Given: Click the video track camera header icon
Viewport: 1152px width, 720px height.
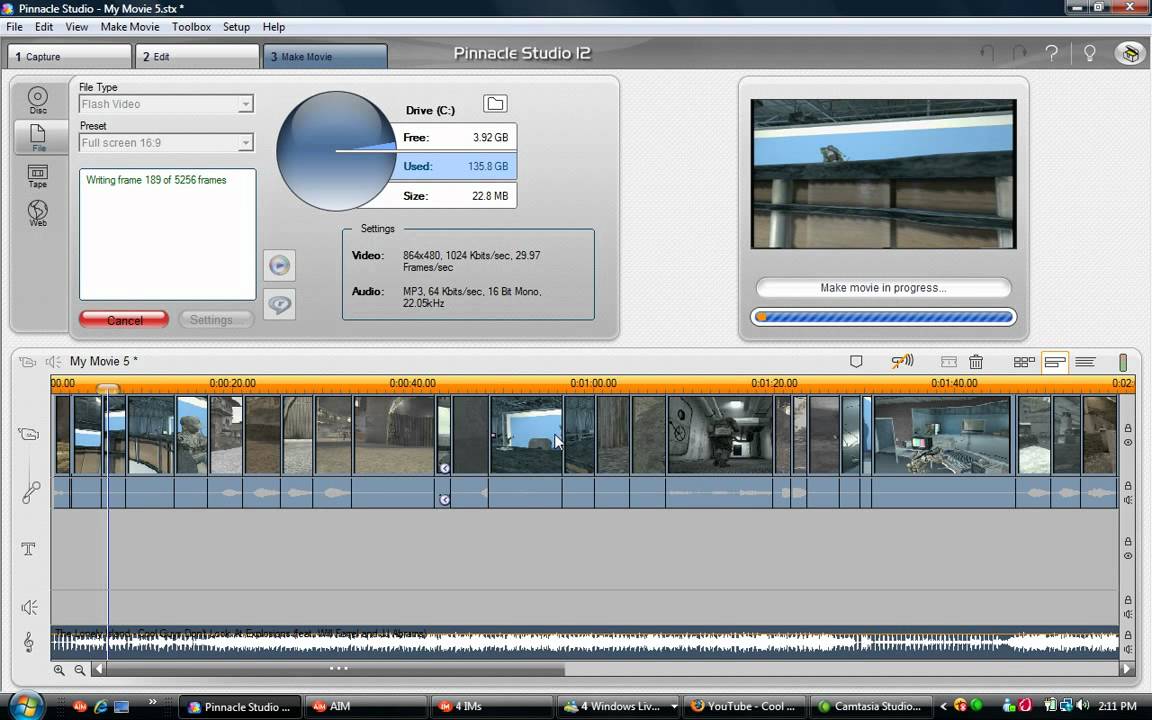Looking at the screenshot, I should (x=28, y=434).
